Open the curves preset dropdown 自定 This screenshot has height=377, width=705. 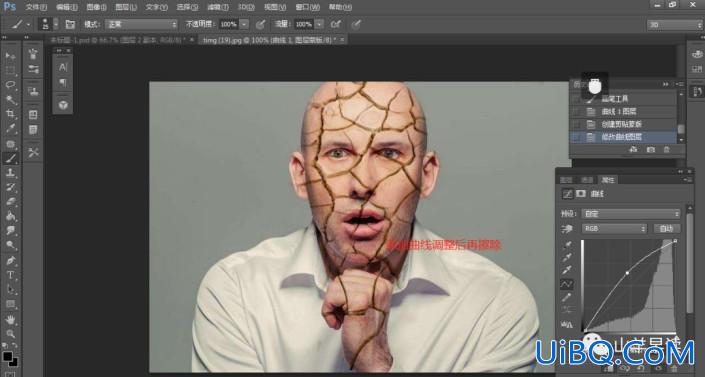click(631, 214)
